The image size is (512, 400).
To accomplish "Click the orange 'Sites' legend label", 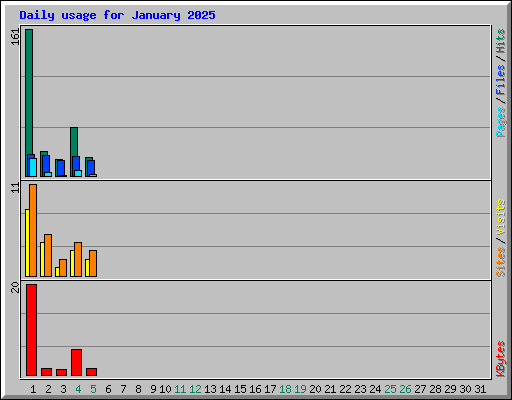I will (501, 262).
